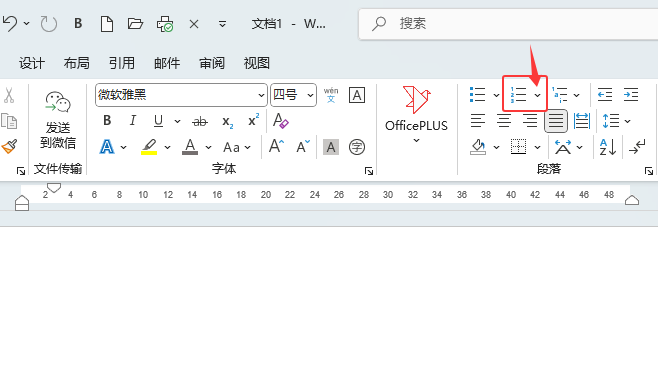Toggle Underline formatting
This screenshot has width=658, height=368.
pyautogui.click(x=158, y=121)
